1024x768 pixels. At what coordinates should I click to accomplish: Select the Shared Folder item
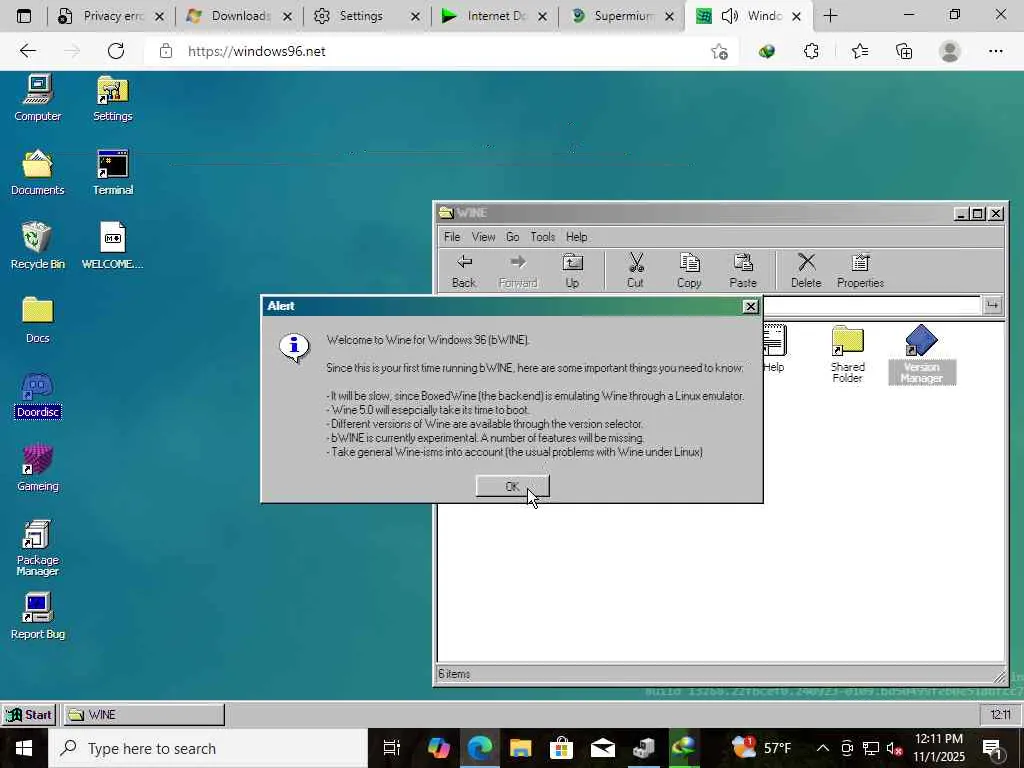pyautogui.click(x=848, y=354)
